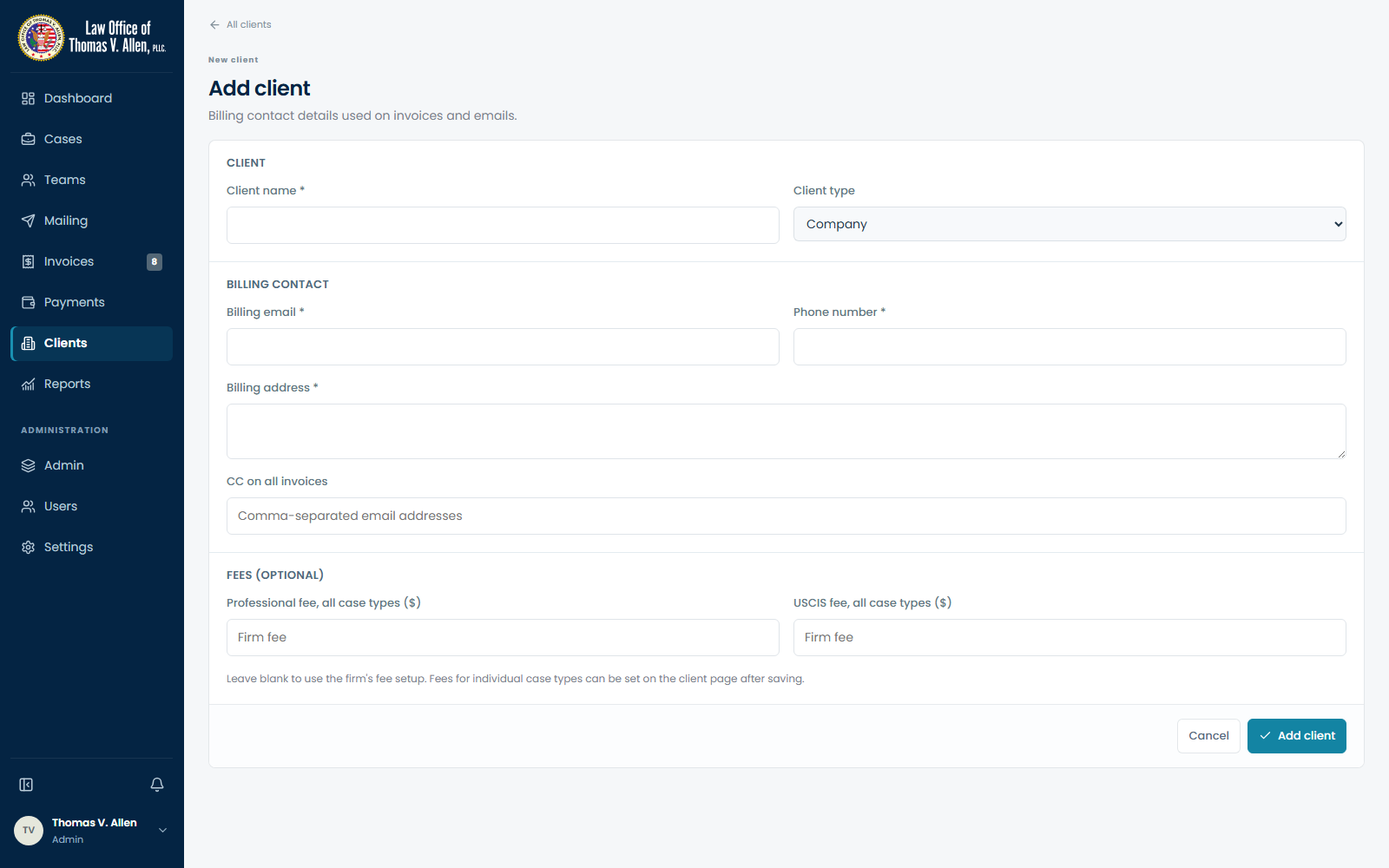This screenshot has height=868, width=1389.
Task: Click the Invoices receipt icon
Action: click(28, 261)
